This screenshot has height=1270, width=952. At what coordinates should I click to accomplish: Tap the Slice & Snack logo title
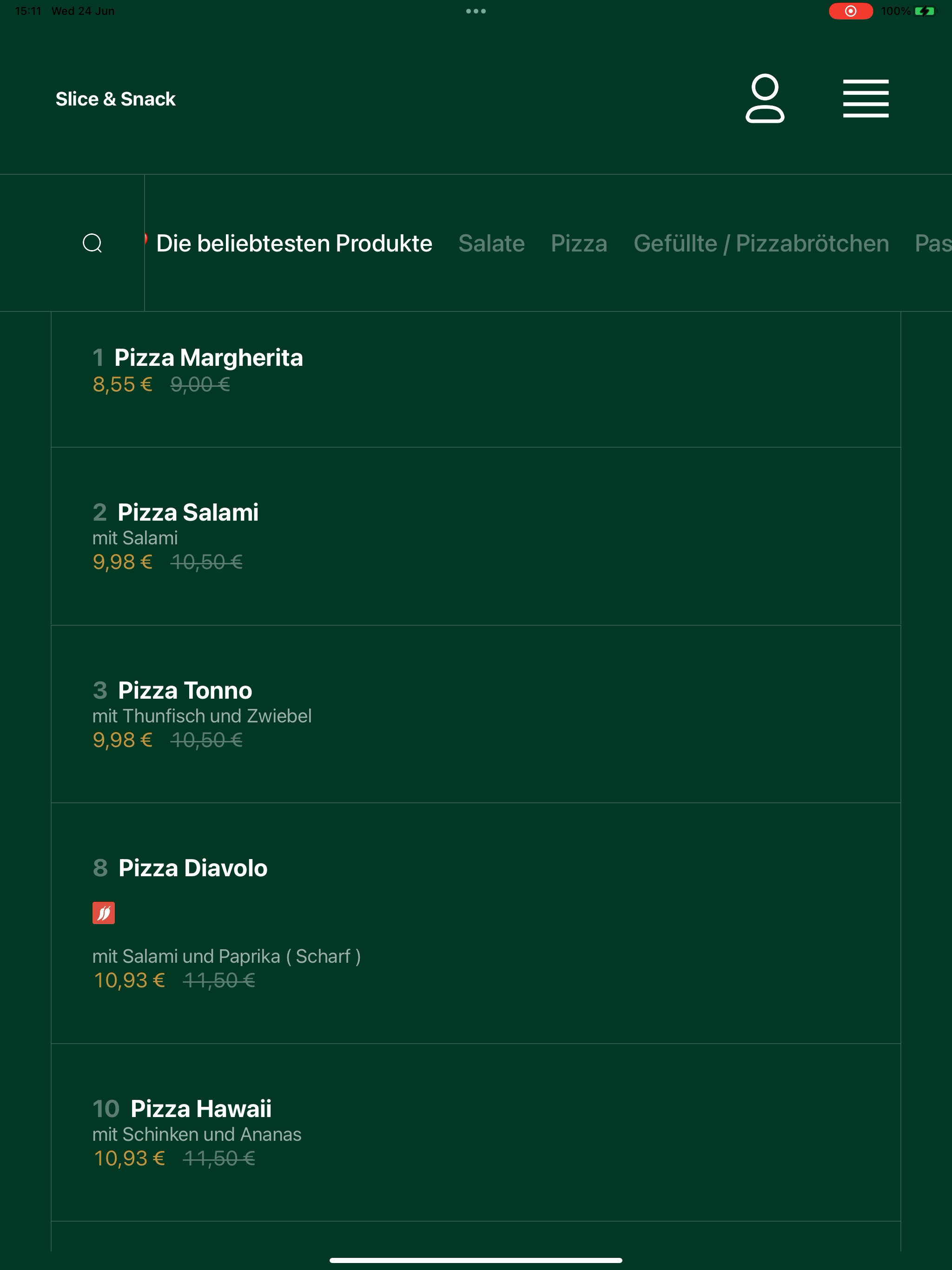115,99
